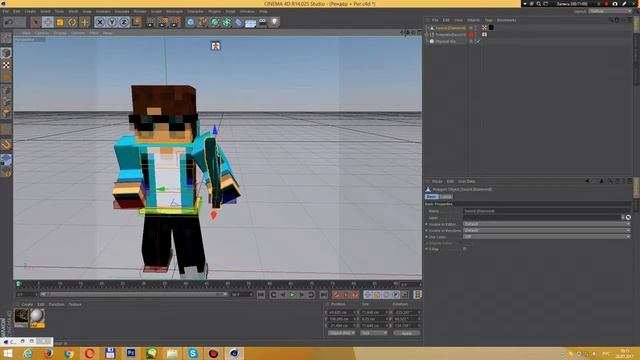Switch to the Coord tab in attributes

coord(446,197)
